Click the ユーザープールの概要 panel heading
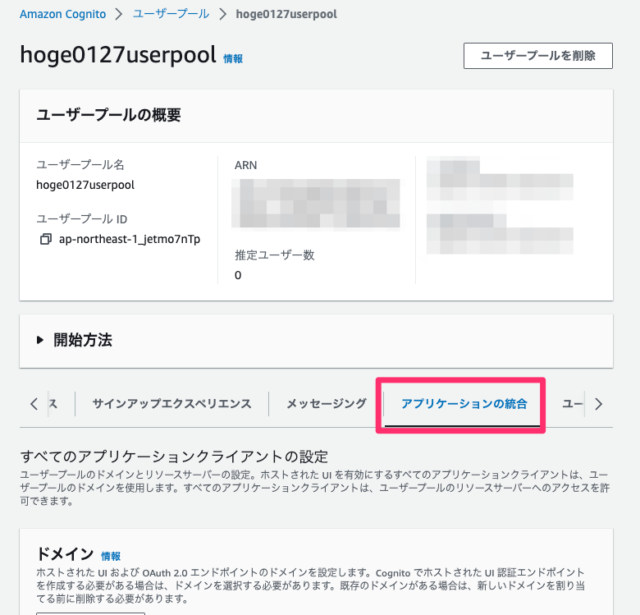Viewport: 640px width, 615px height. click(109, 115)
